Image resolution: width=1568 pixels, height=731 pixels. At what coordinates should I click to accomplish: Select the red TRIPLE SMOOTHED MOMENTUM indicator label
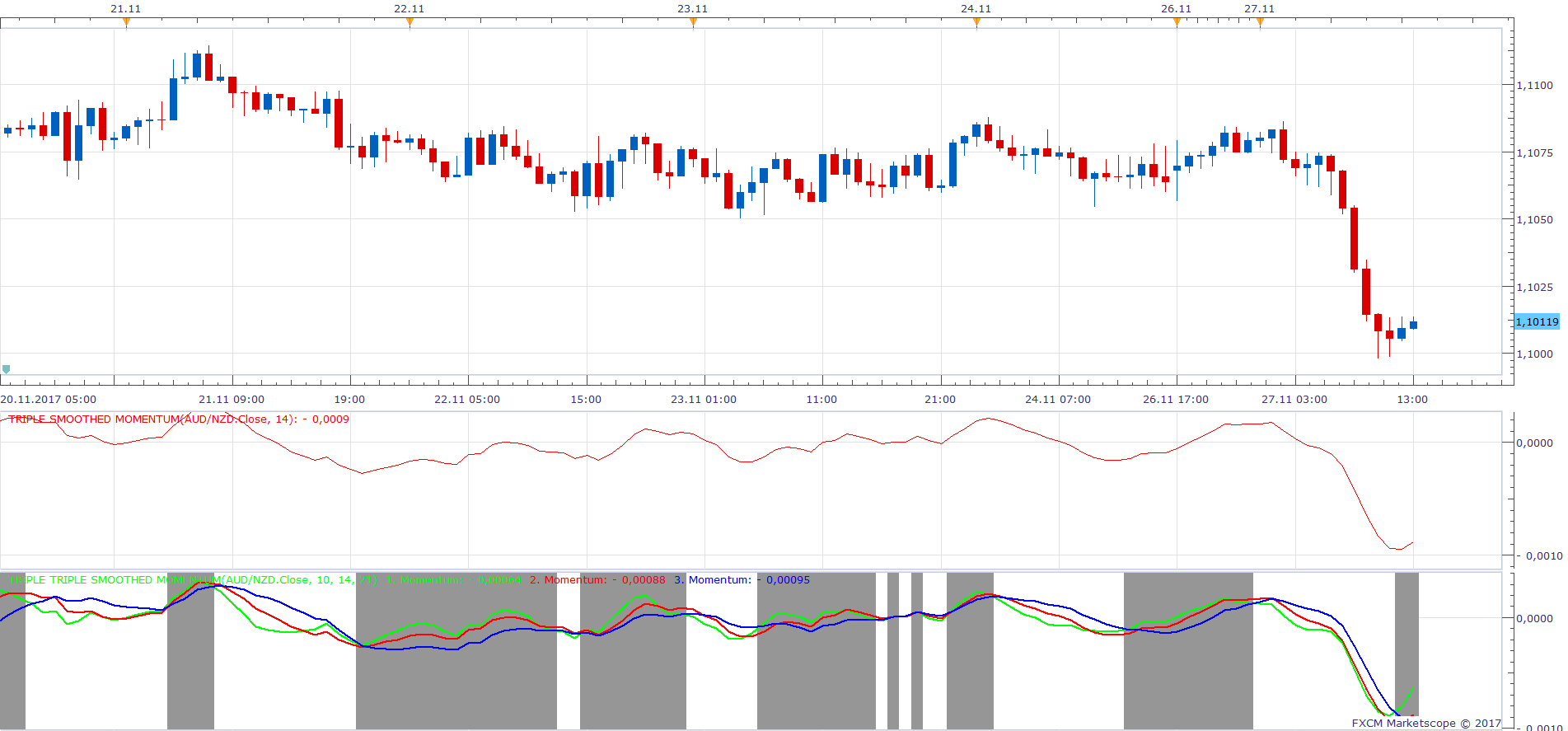pyautogui.click(x=178, y=419)
